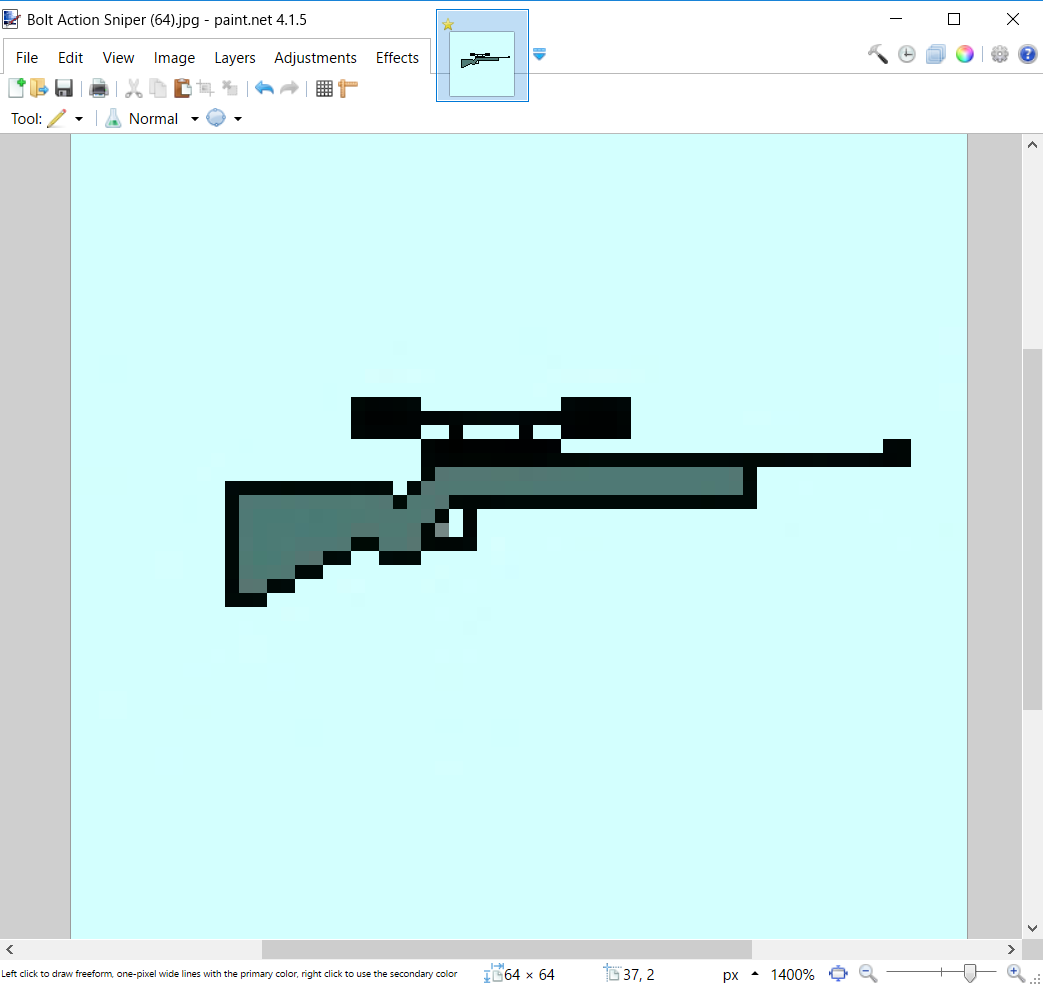Open the selection mode dropdown
1043x987 pixels.
[238, 118]
